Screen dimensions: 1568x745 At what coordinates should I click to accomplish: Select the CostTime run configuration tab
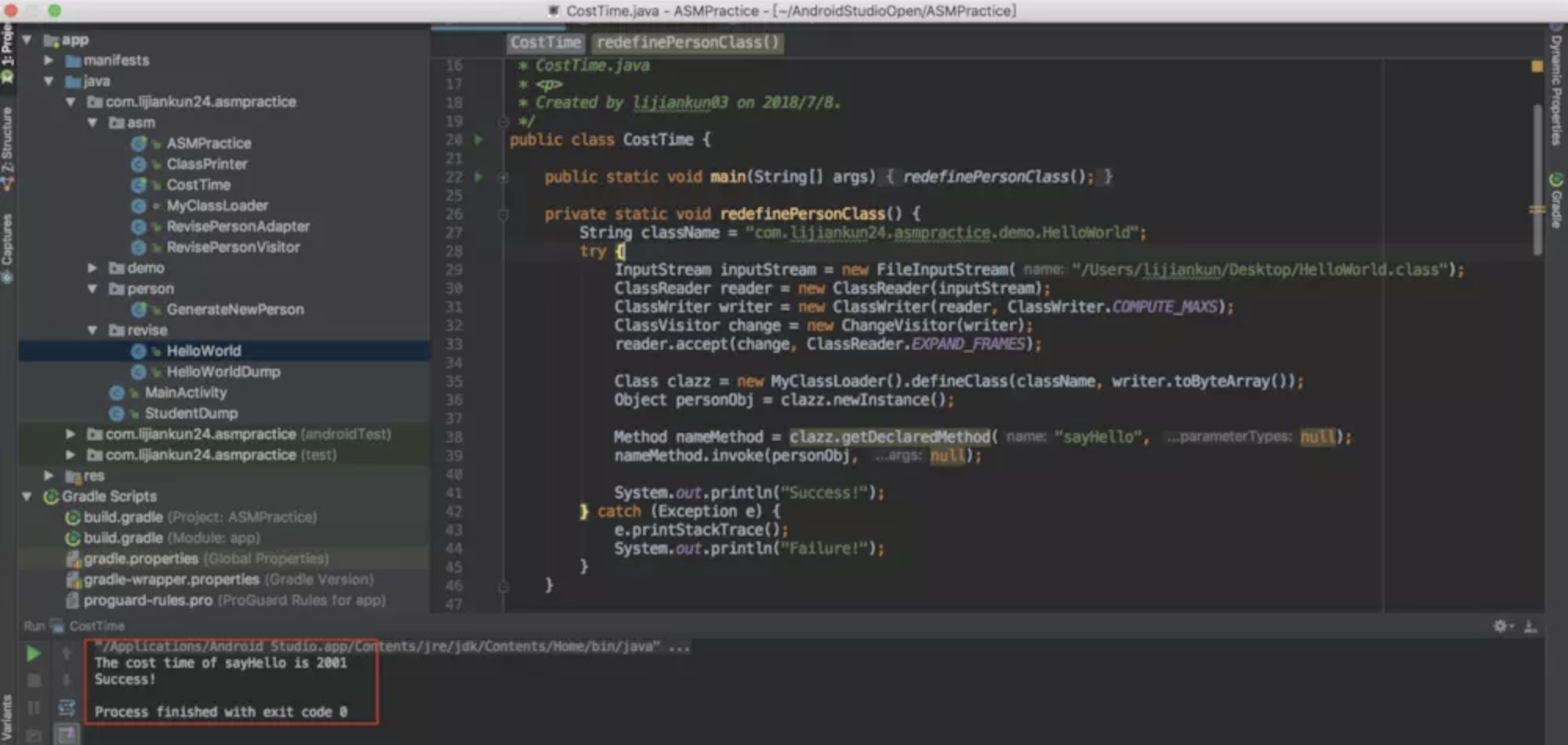pyautogui.click(x=88, y=626)
